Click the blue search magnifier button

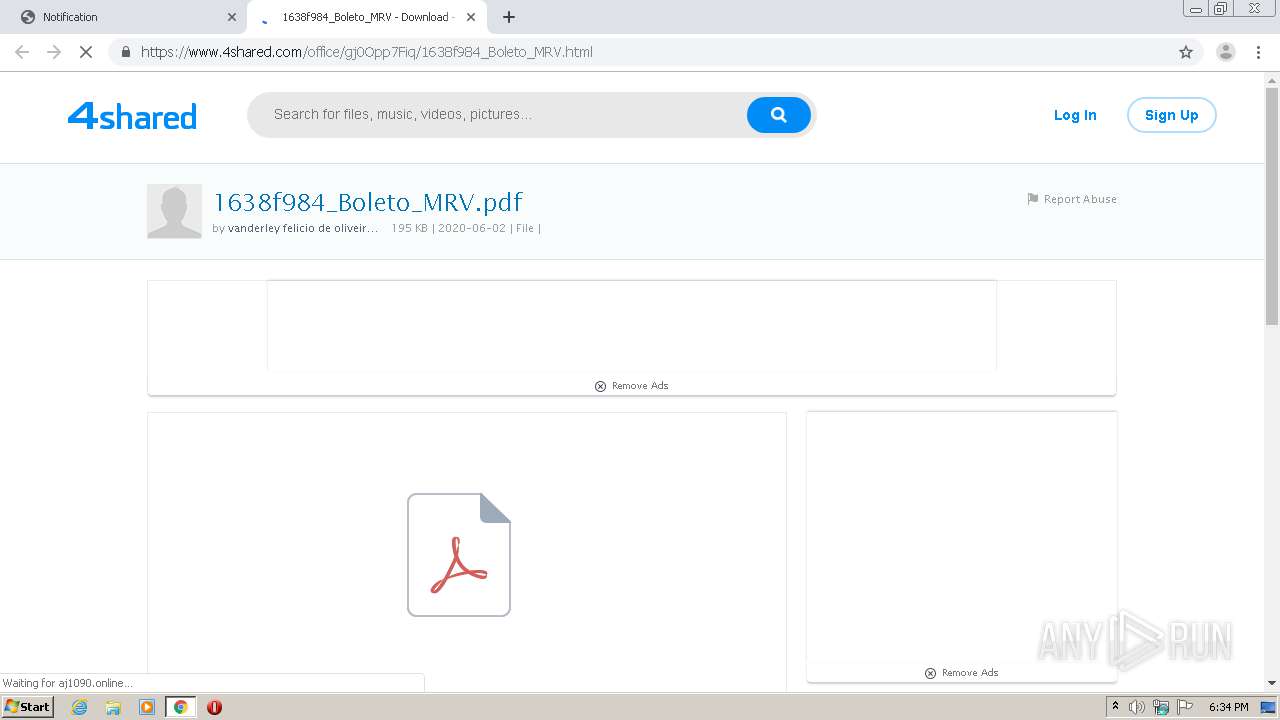tap(778, 115)
